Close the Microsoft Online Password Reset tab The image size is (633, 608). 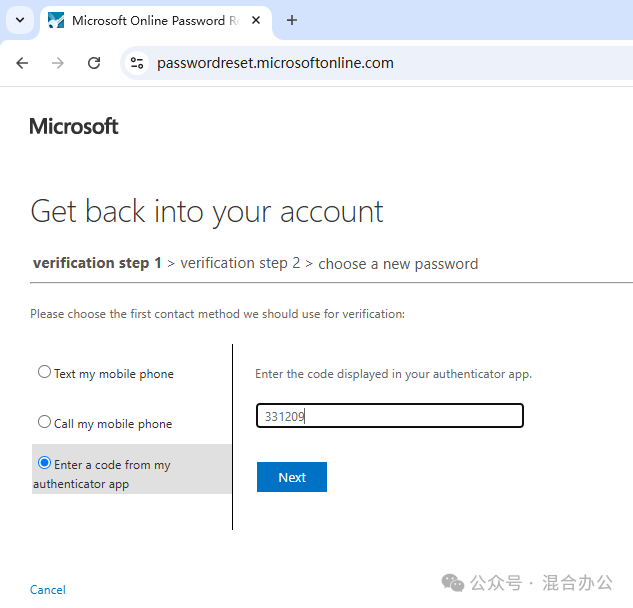(x=256, y=20)
